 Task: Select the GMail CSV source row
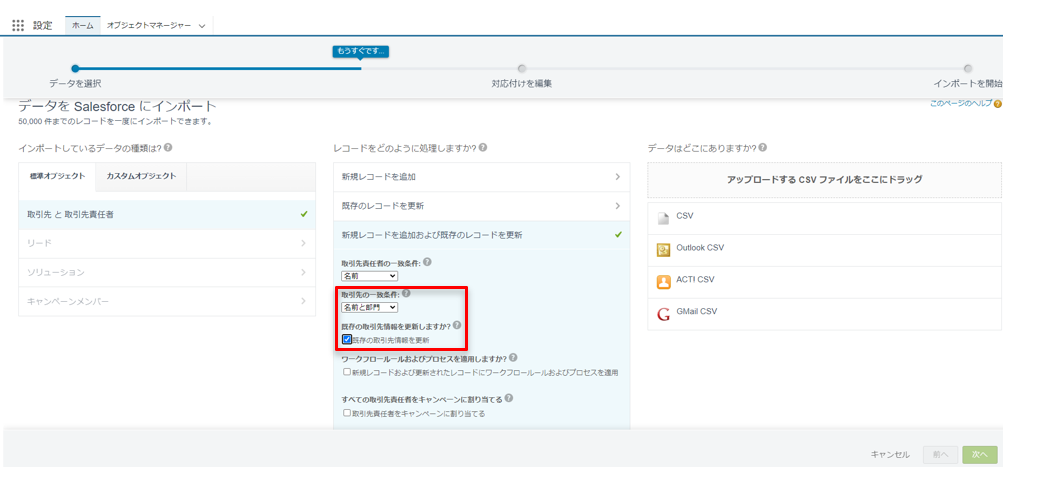(x=824, y=314)
